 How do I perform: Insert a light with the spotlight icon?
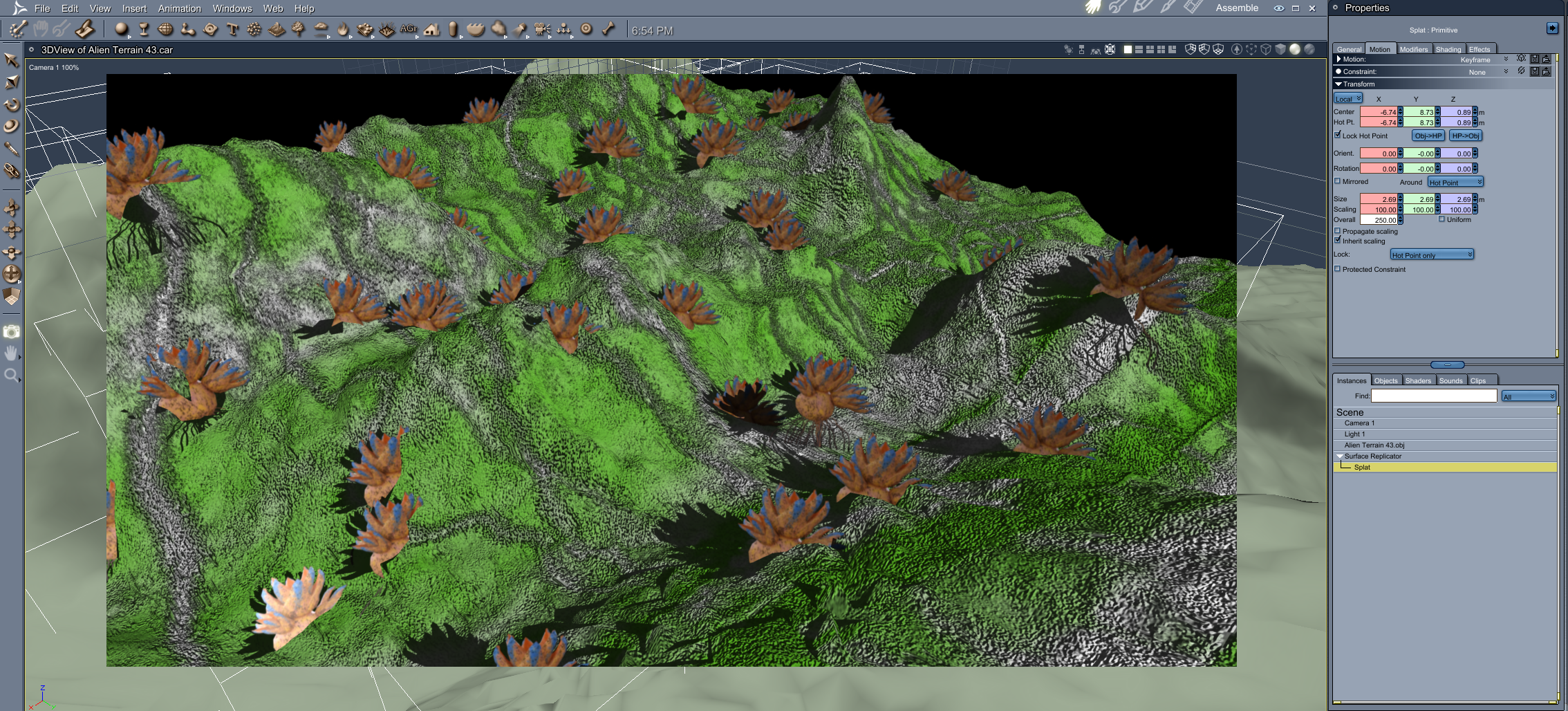coord(521,30)
